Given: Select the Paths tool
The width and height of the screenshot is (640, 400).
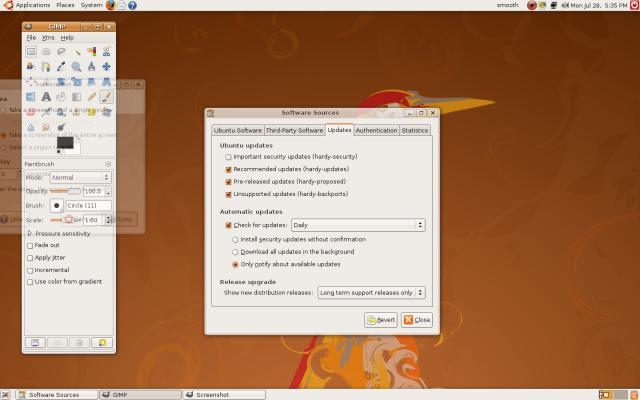Looking at the screenshot, I should pyautogui.click(x=46, y=67).
